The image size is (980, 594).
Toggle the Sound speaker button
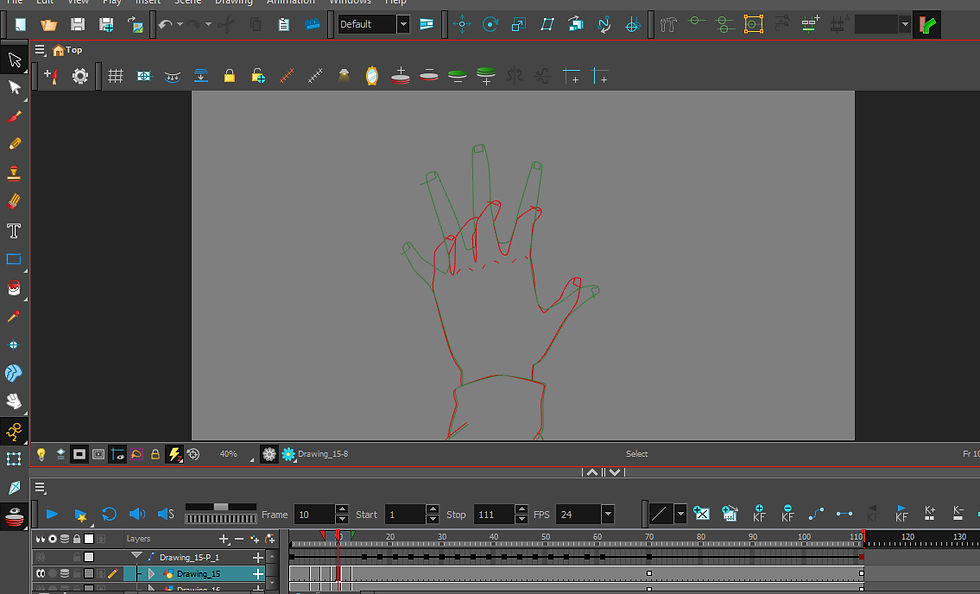point(137,514)
